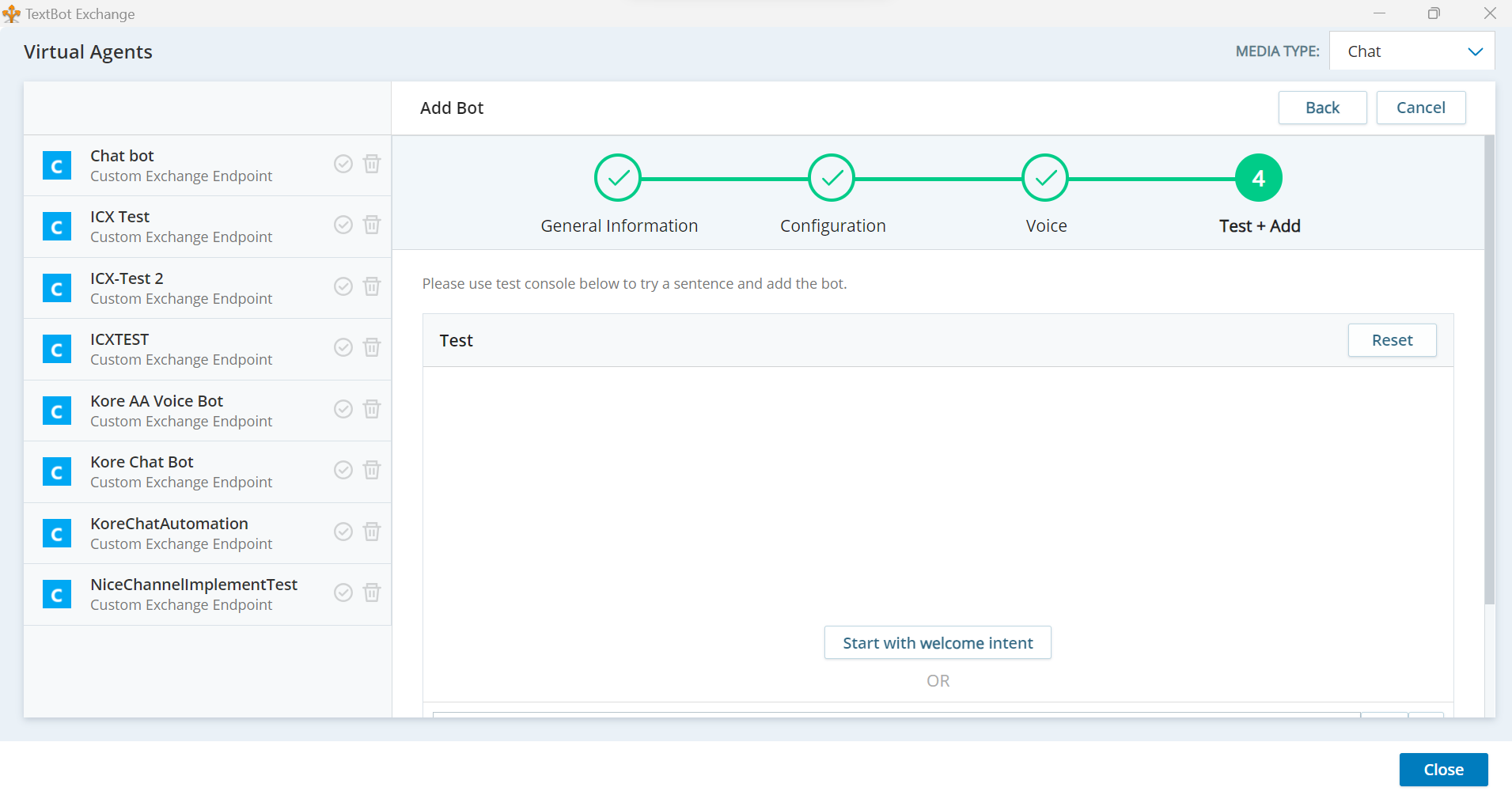This screenshot has width=1512, height=795.
Task: Toggle default checkmark for Kore Chat Bot
Action: coord(343,470)
